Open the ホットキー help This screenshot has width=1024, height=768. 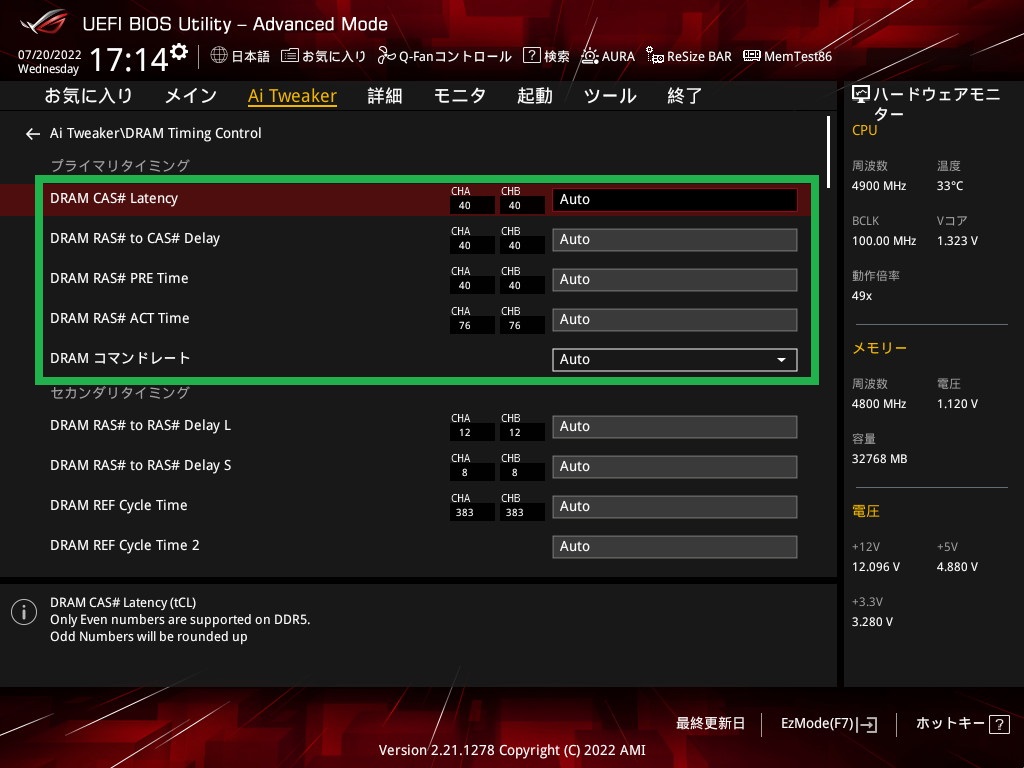tap(962, 724)
